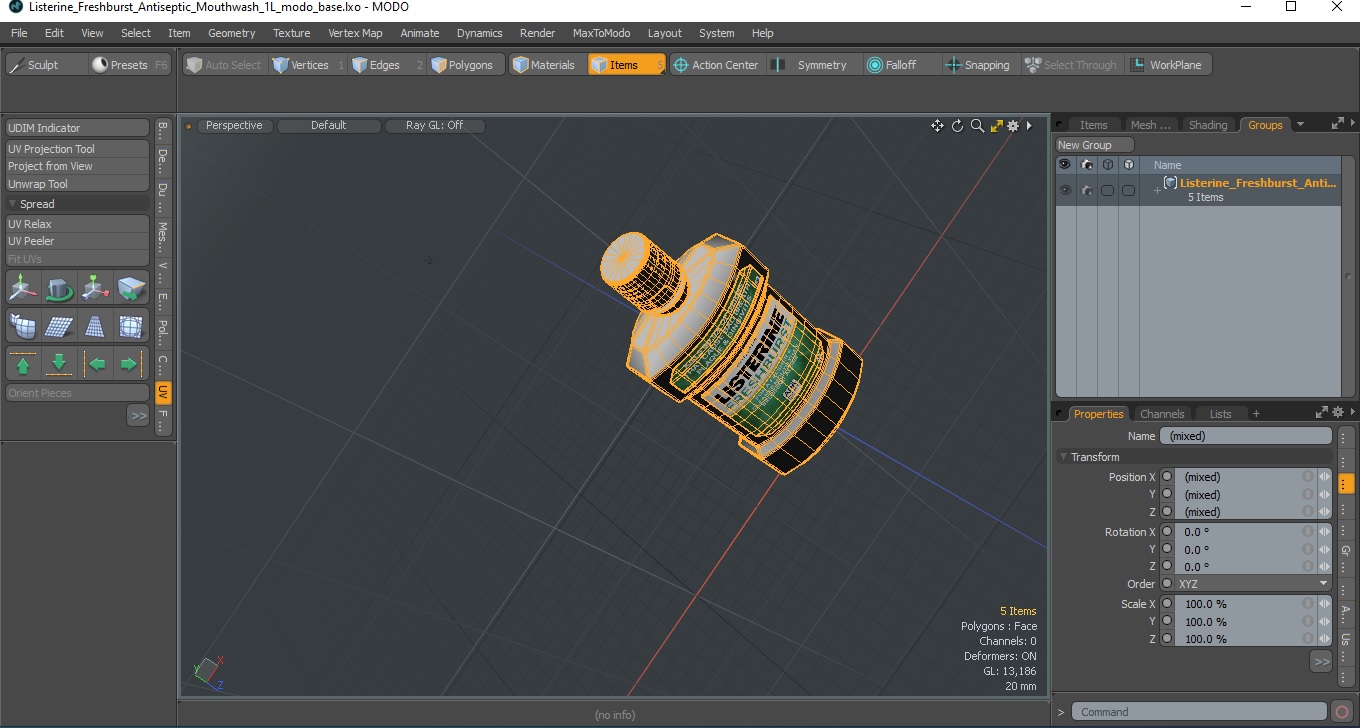The width and height of the screenshot is (1360, 728).
Task: Adjust the Position X value slider arrows
Action: pyautogui.click(x=1325, y=477)
